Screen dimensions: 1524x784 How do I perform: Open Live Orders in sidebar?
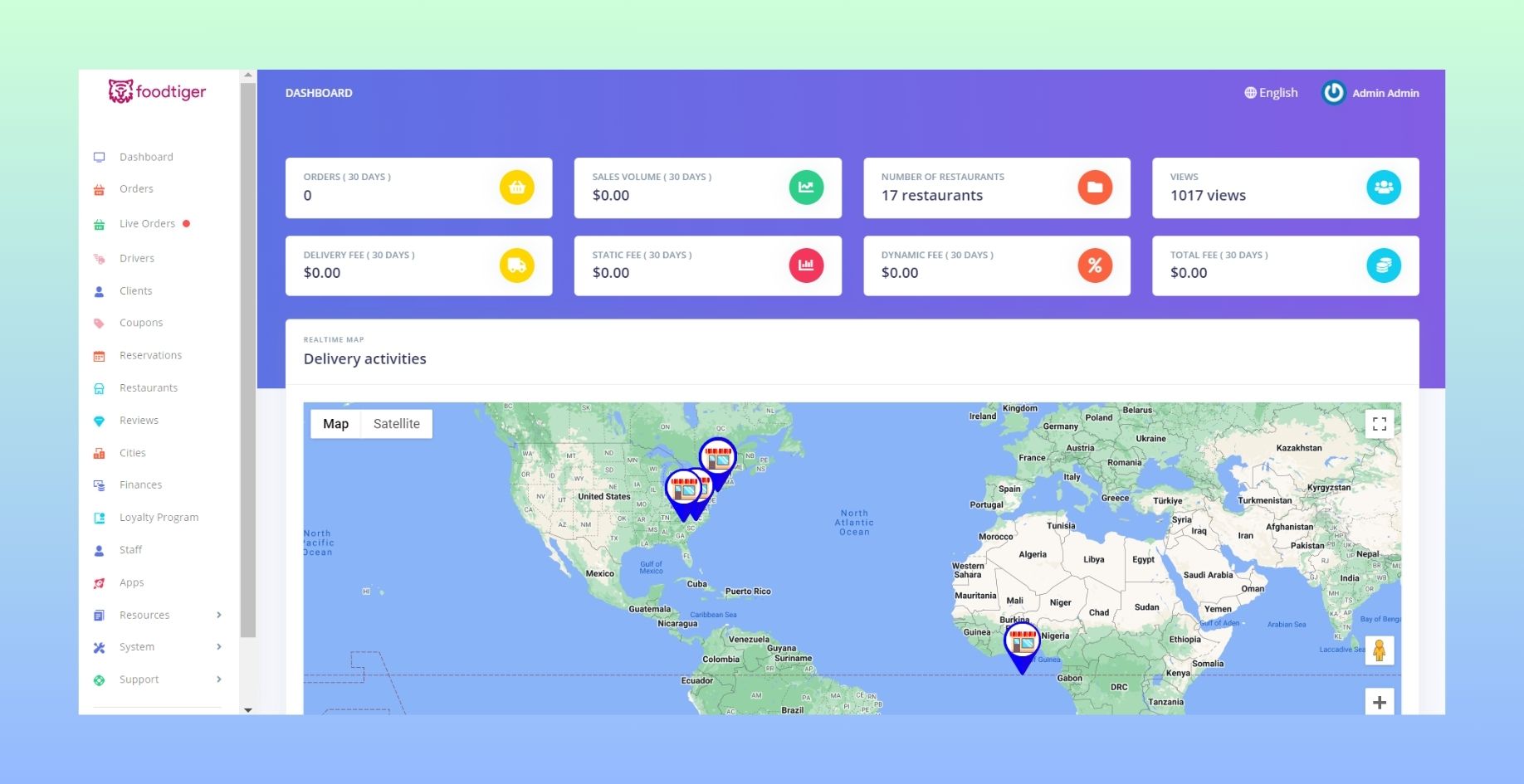147,224
